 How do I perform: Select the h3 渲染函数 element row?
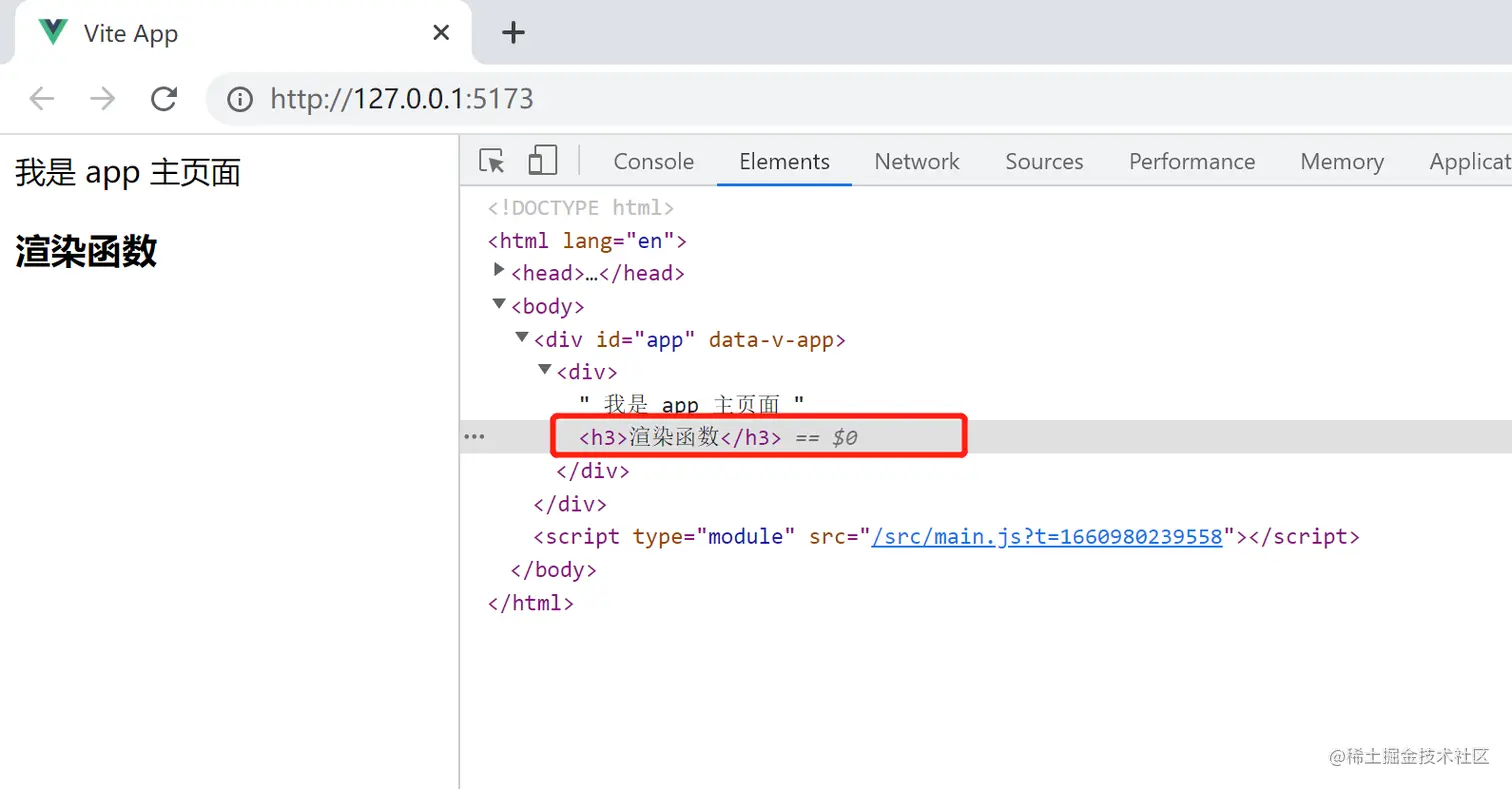[986, 437]
